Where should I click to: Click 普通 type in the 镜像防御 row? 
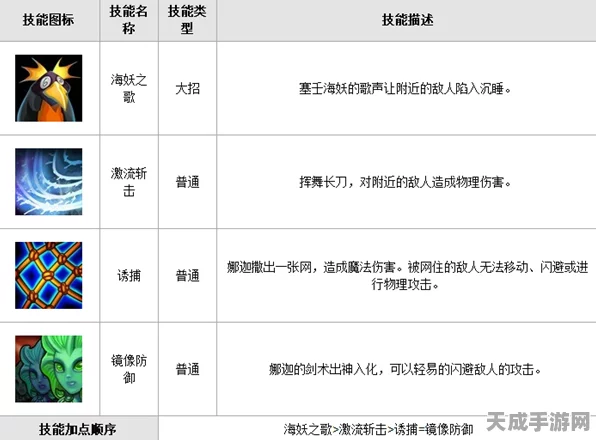click(187, 369)
